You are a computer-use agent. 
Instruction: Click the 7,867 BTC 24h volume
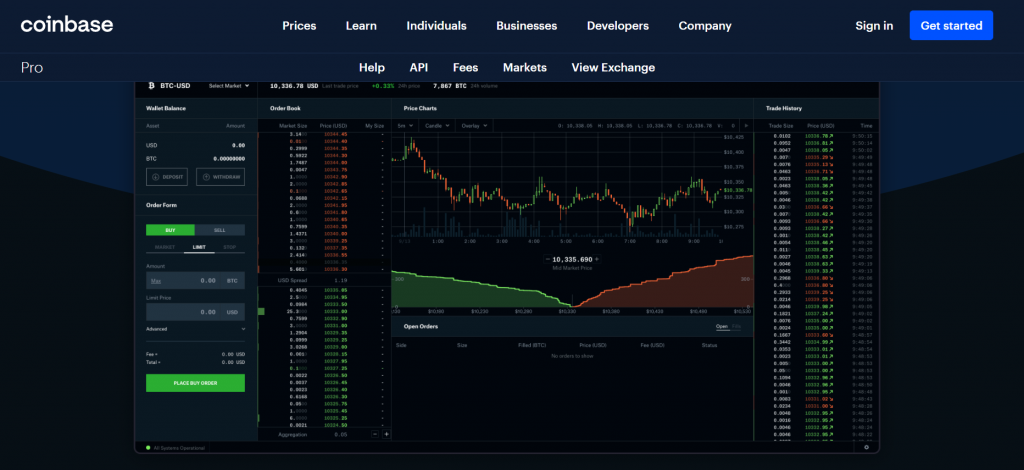point(450,86)
